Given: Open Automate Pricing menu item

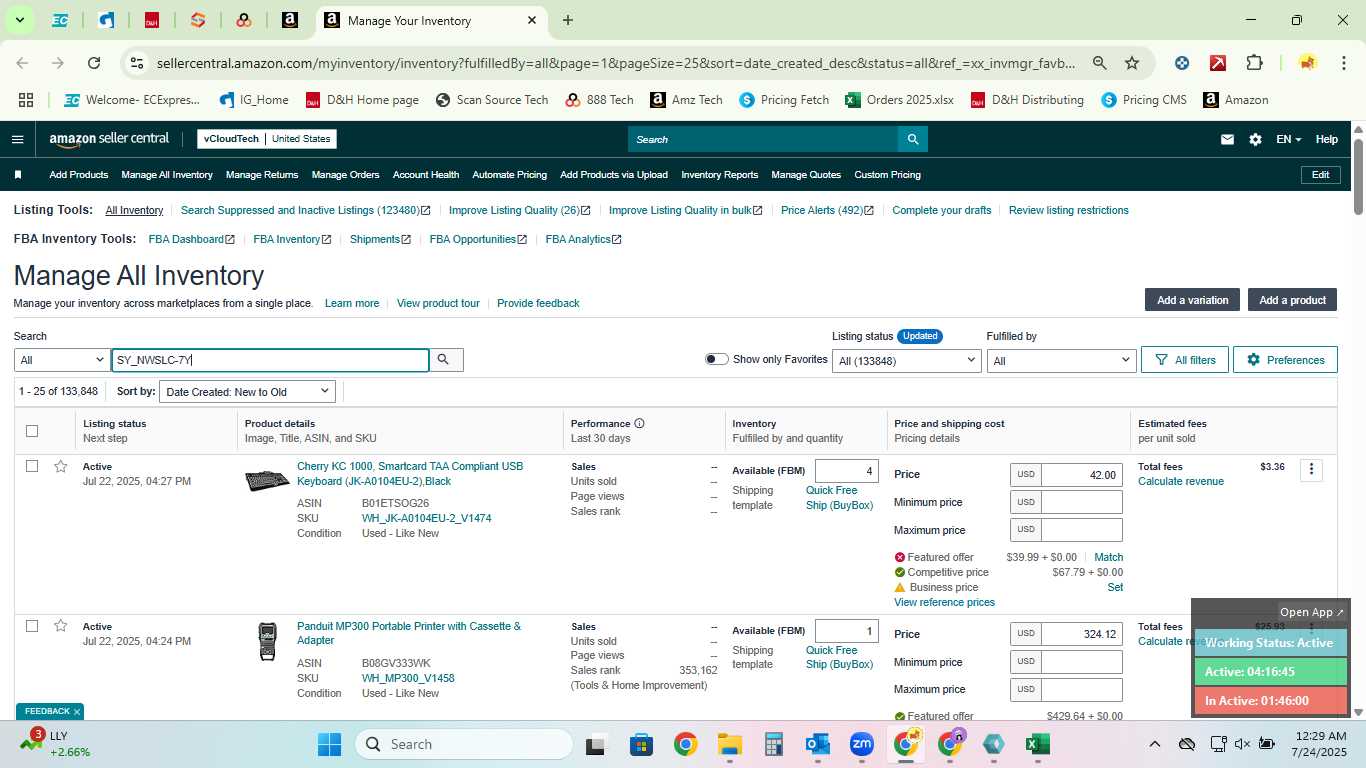Looking at the screenshot, I should pos(509,175).
